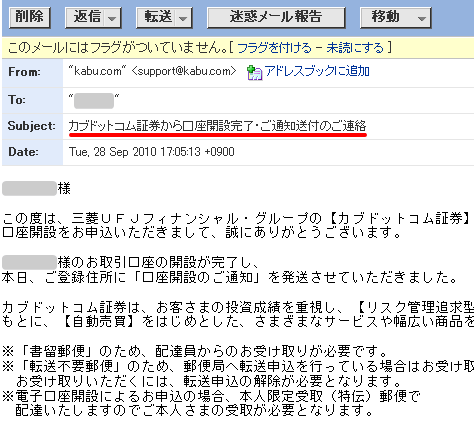Click the To: header label
The image size is (474, 422).
(x=17, y=100)
